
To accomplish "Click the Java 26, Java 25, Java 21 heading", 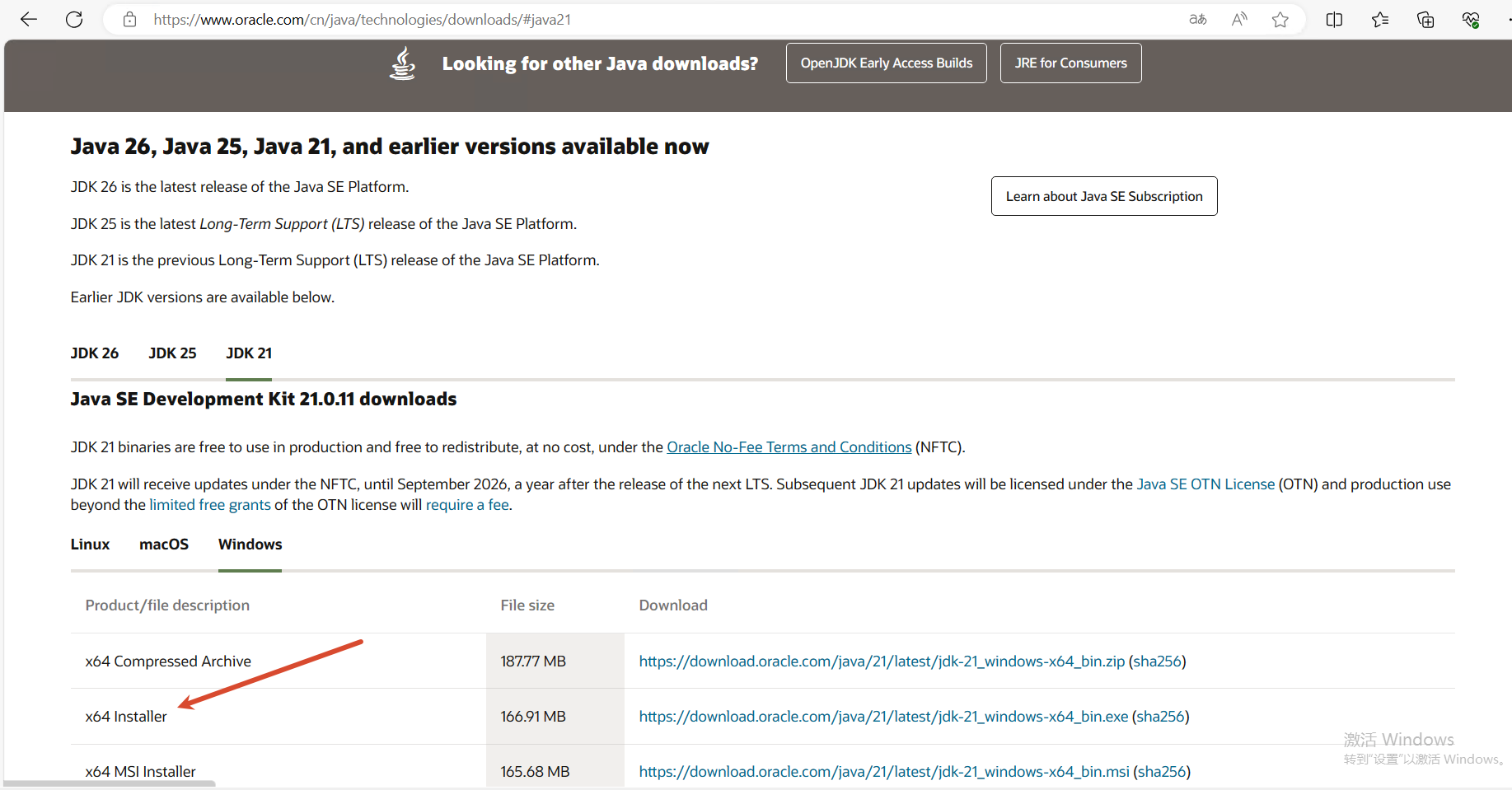I will click(390, 147).
